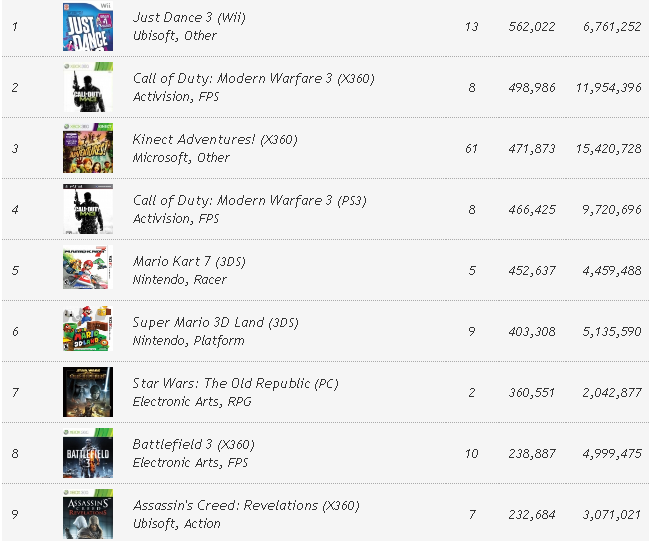Click the total sales figure 15,420,728
649x541 pixels.
click(x=608, y=149)
